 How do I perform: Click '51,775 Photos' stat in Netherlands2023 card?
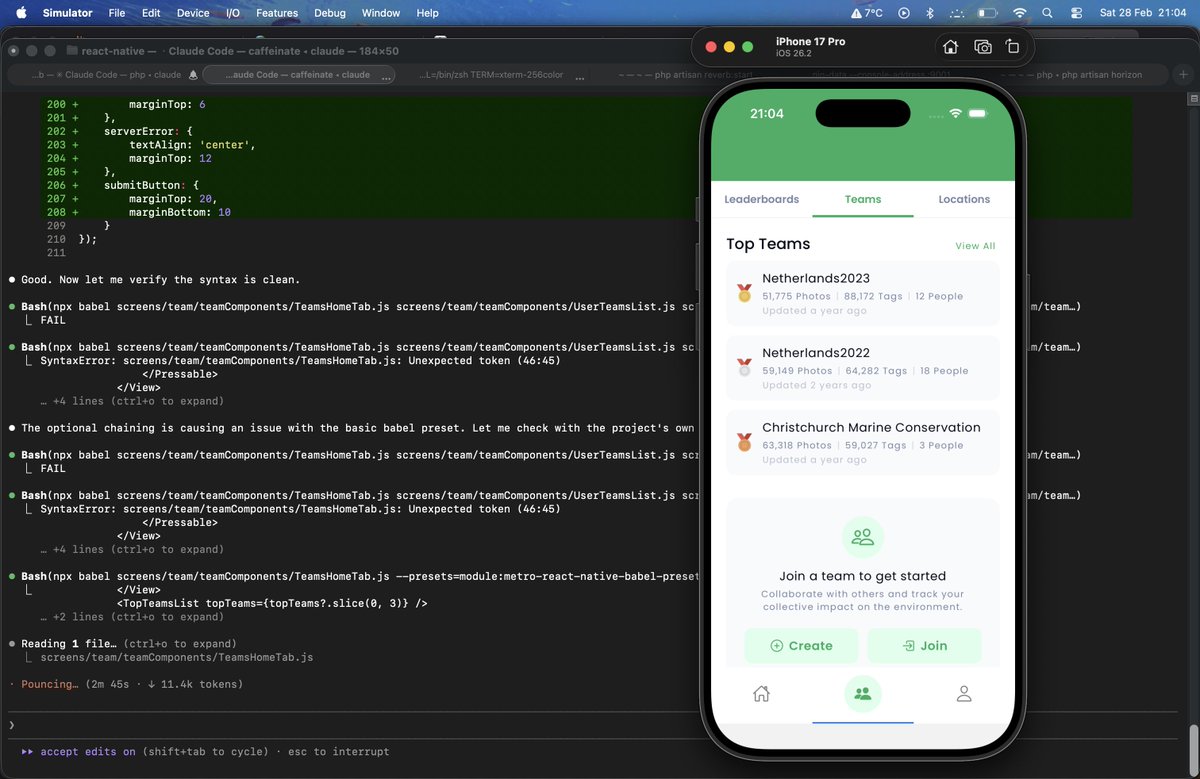pyautogui.click(x=797, y=297)
